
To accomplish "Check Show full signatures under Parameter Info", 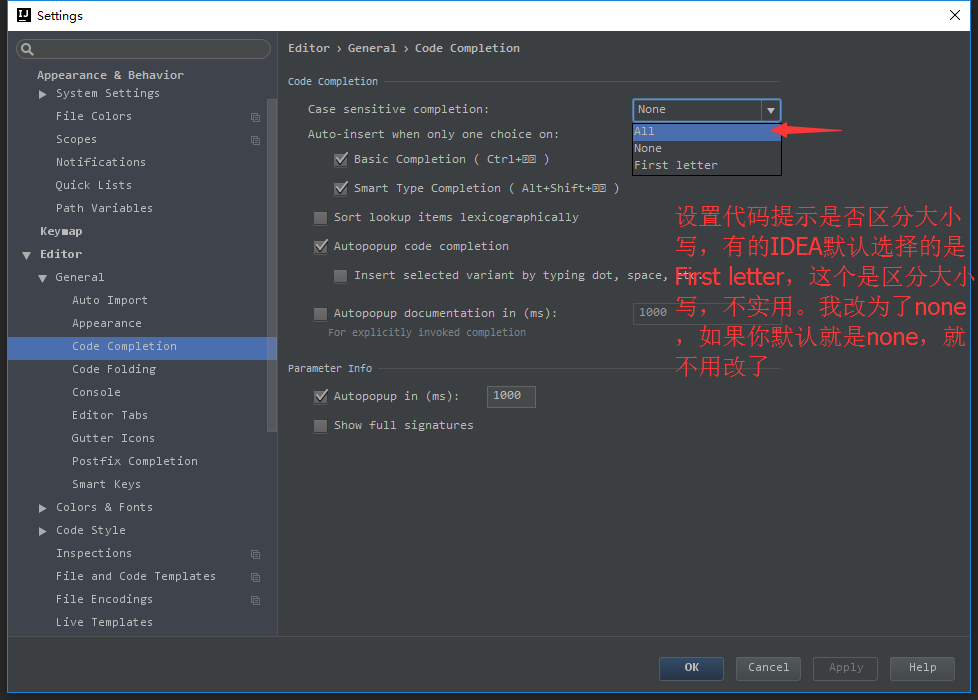I will point(320,425).
